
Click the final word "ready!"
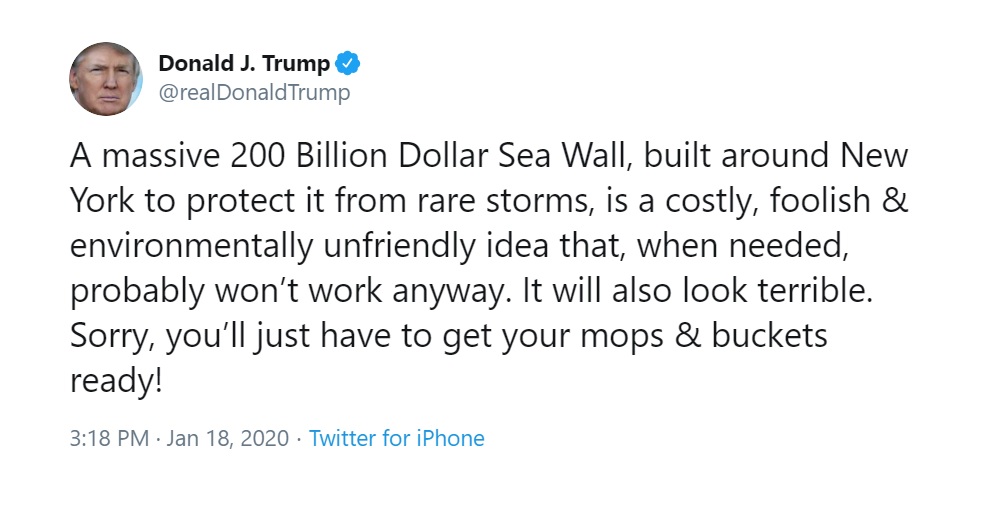(x=116, y=382)
